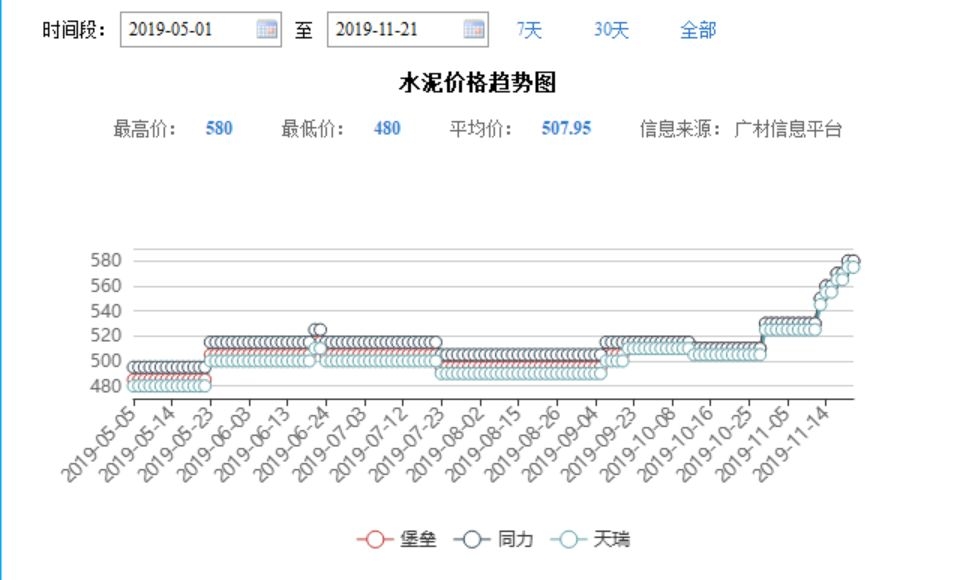
Task: Open the end date calendar icon
Action: point(474,29)
